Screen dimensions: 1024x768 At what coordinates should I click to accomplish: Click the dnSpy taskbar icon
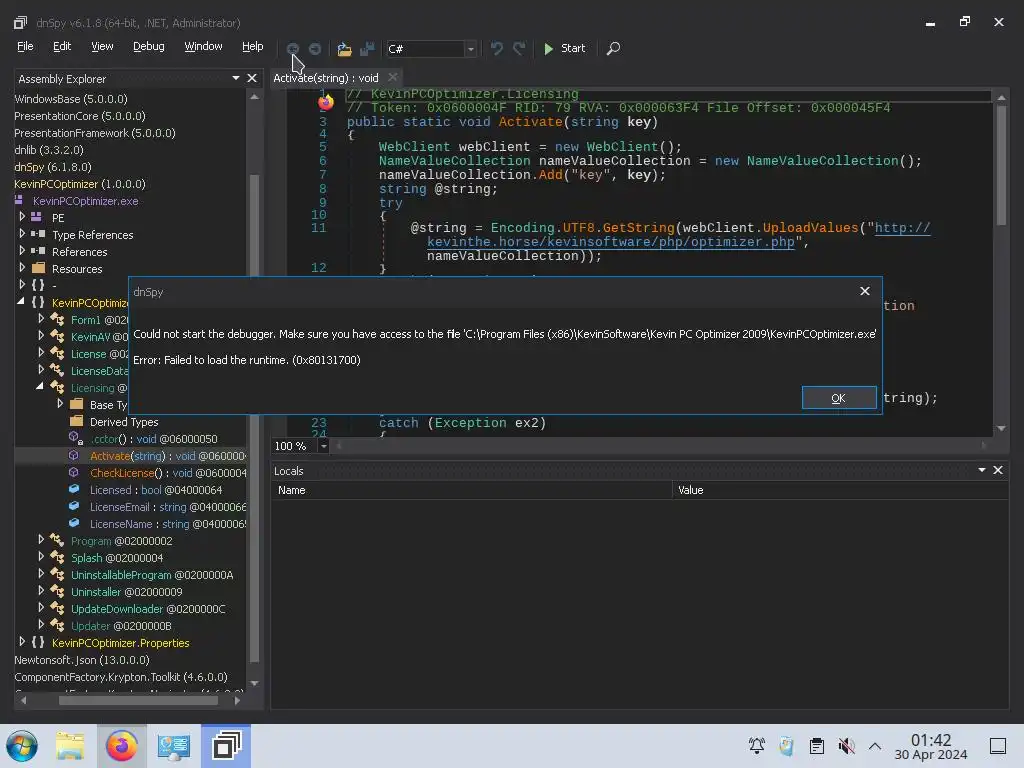click(x=226, y=746)
